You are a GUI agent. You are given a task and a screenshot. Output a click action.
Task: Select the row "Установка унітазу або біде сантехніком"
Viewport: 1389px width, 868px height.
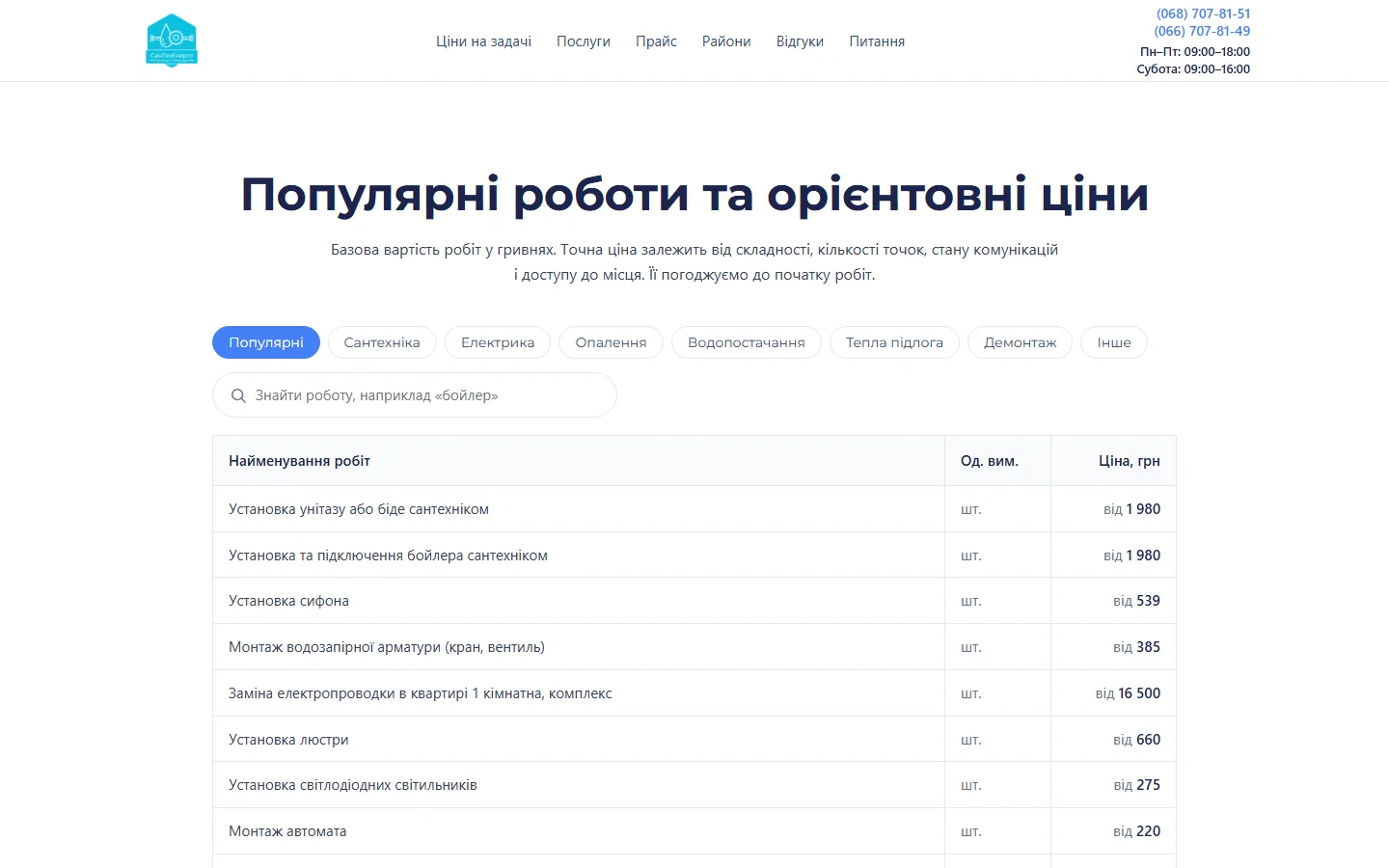(694, 509)
